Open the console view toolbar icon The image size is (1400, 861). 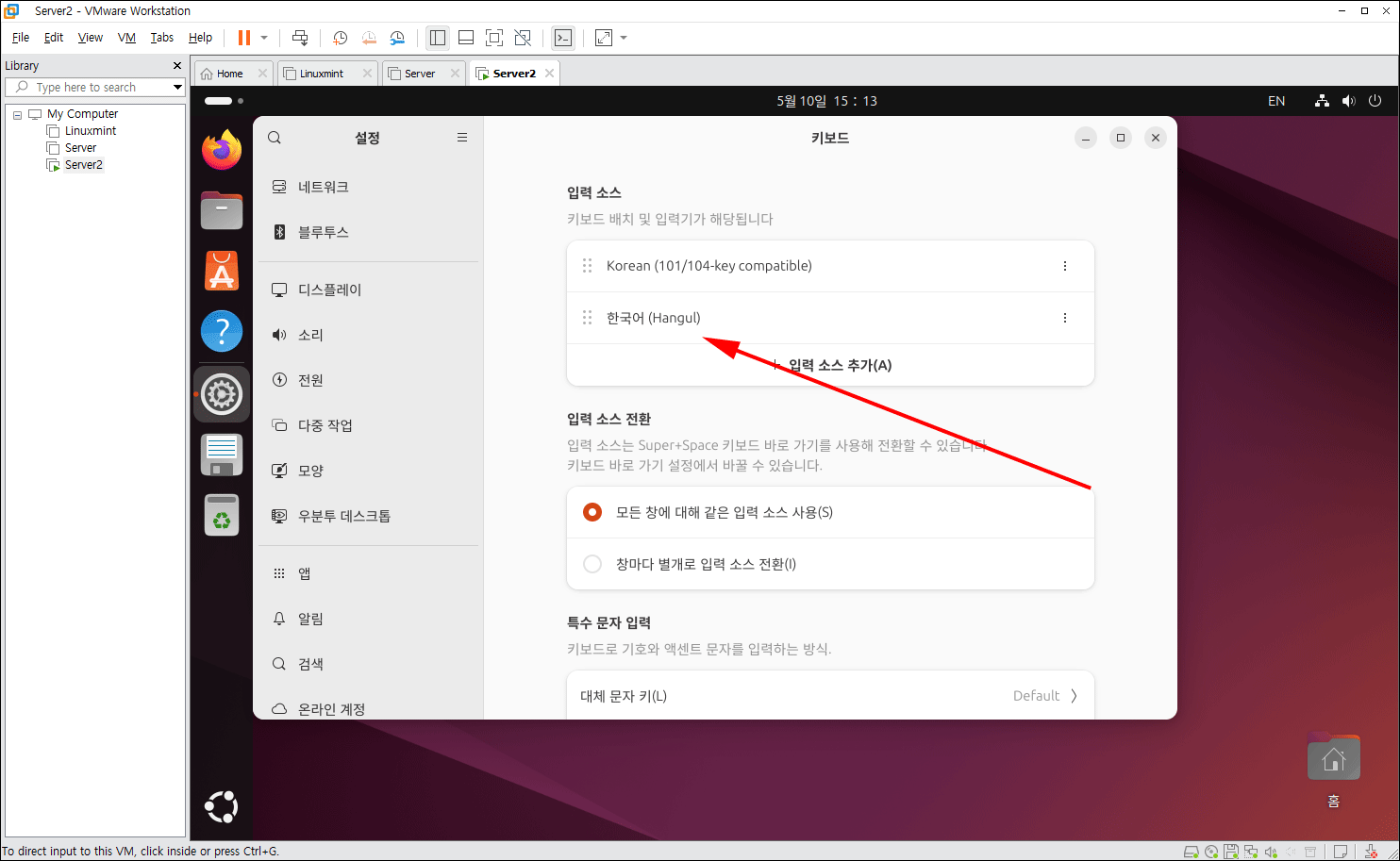click(563, 38)
